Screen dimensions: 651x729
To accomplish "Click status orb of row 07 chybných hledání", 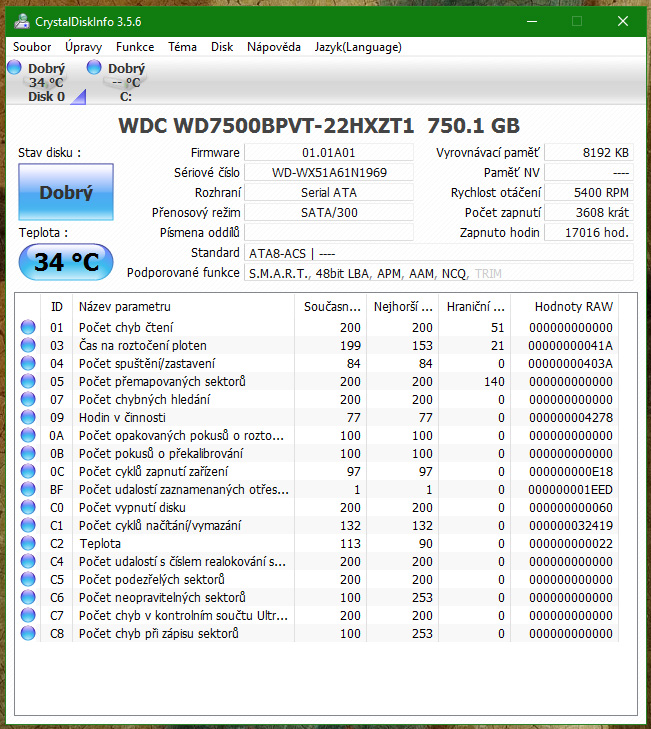I will point(28,399).
